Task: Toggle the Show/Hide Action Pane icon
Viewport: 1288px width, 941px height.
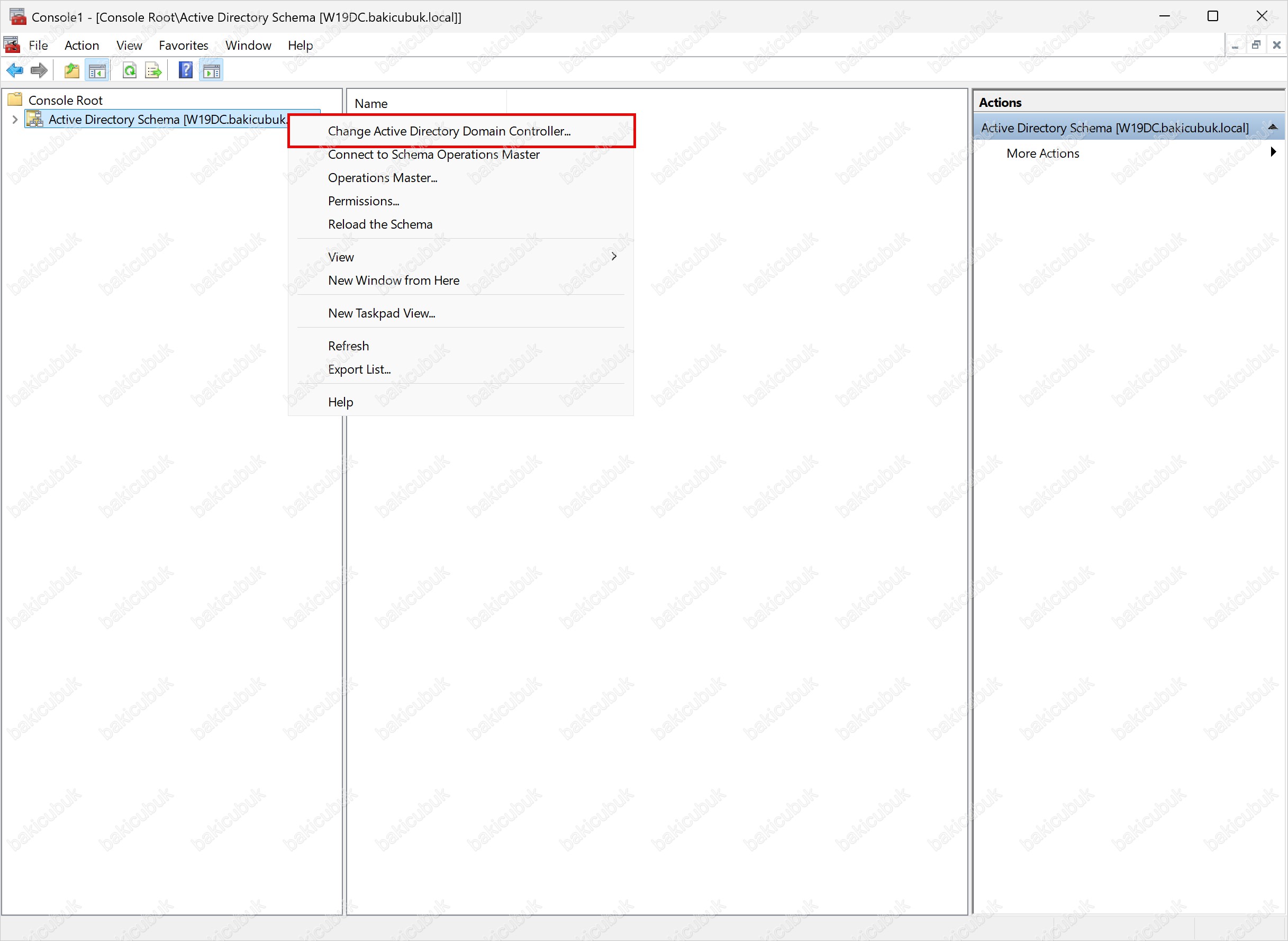Action: [x=211, y=70]
